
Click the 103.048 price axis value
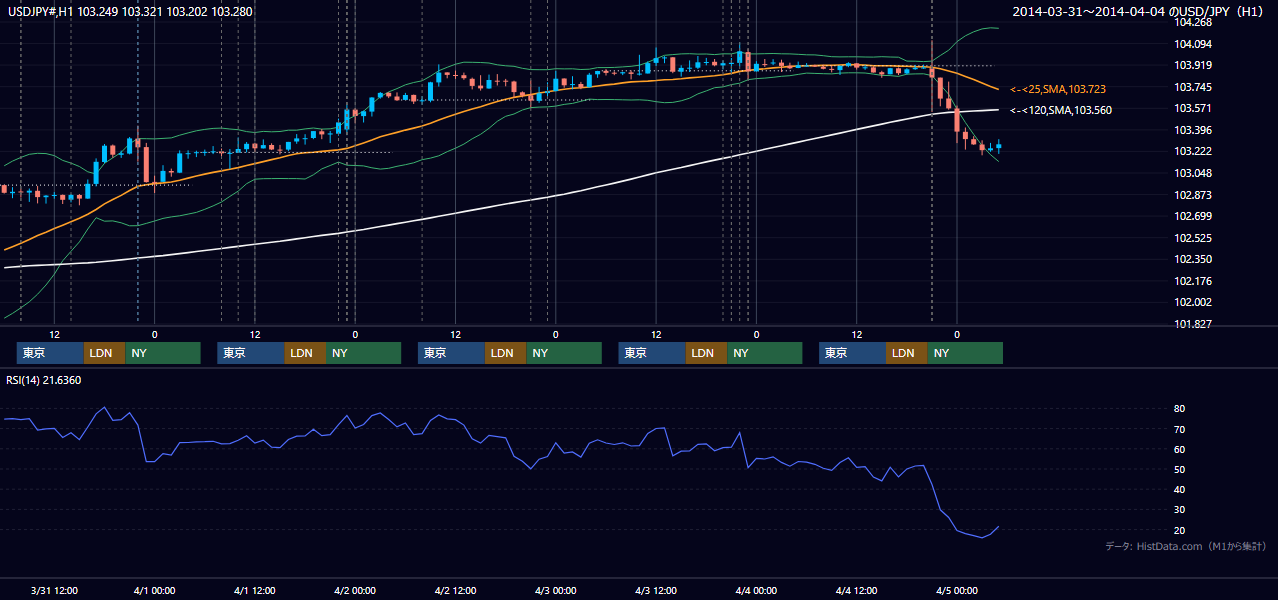[1193, 173]
